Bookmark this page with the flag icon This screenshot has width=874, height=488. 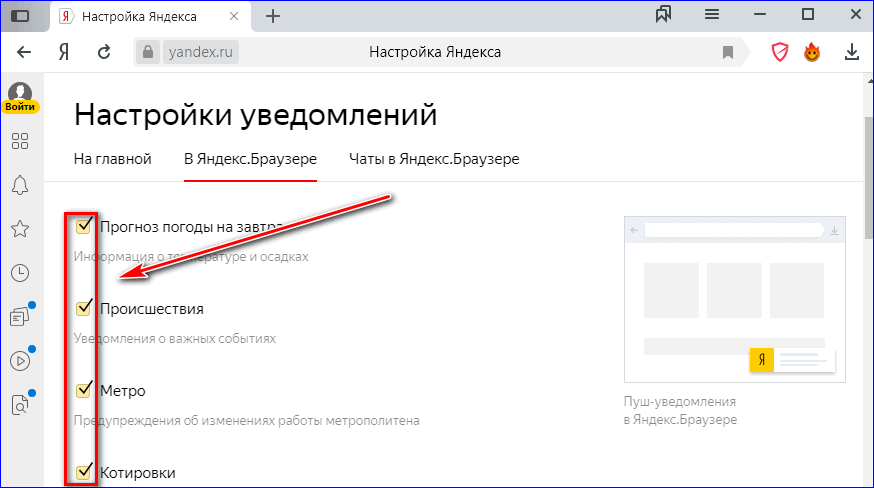click(727, 52)
